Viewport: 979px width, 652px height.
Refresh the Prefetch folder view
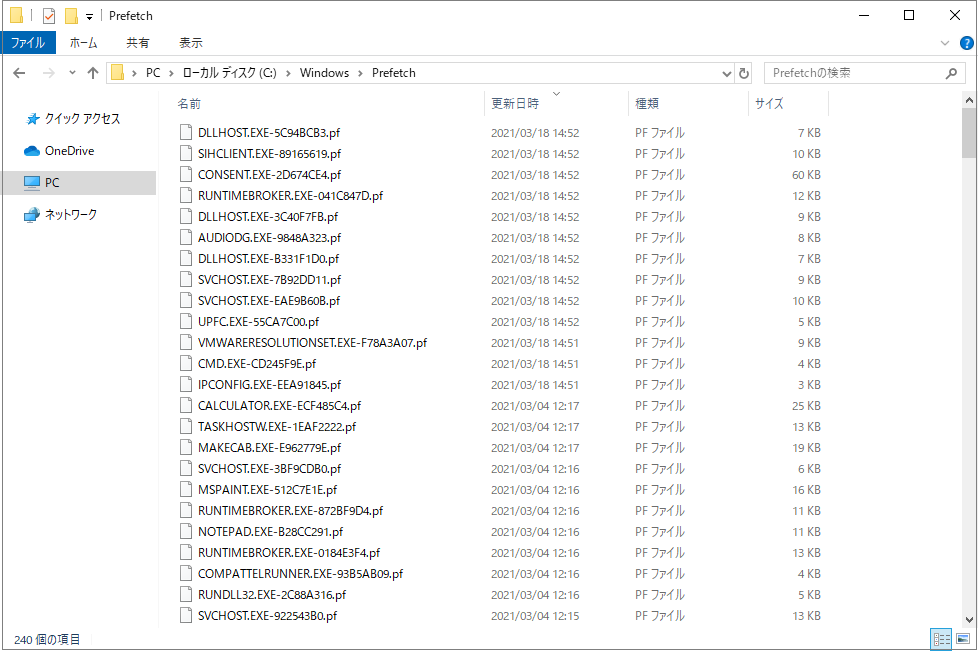744,73
